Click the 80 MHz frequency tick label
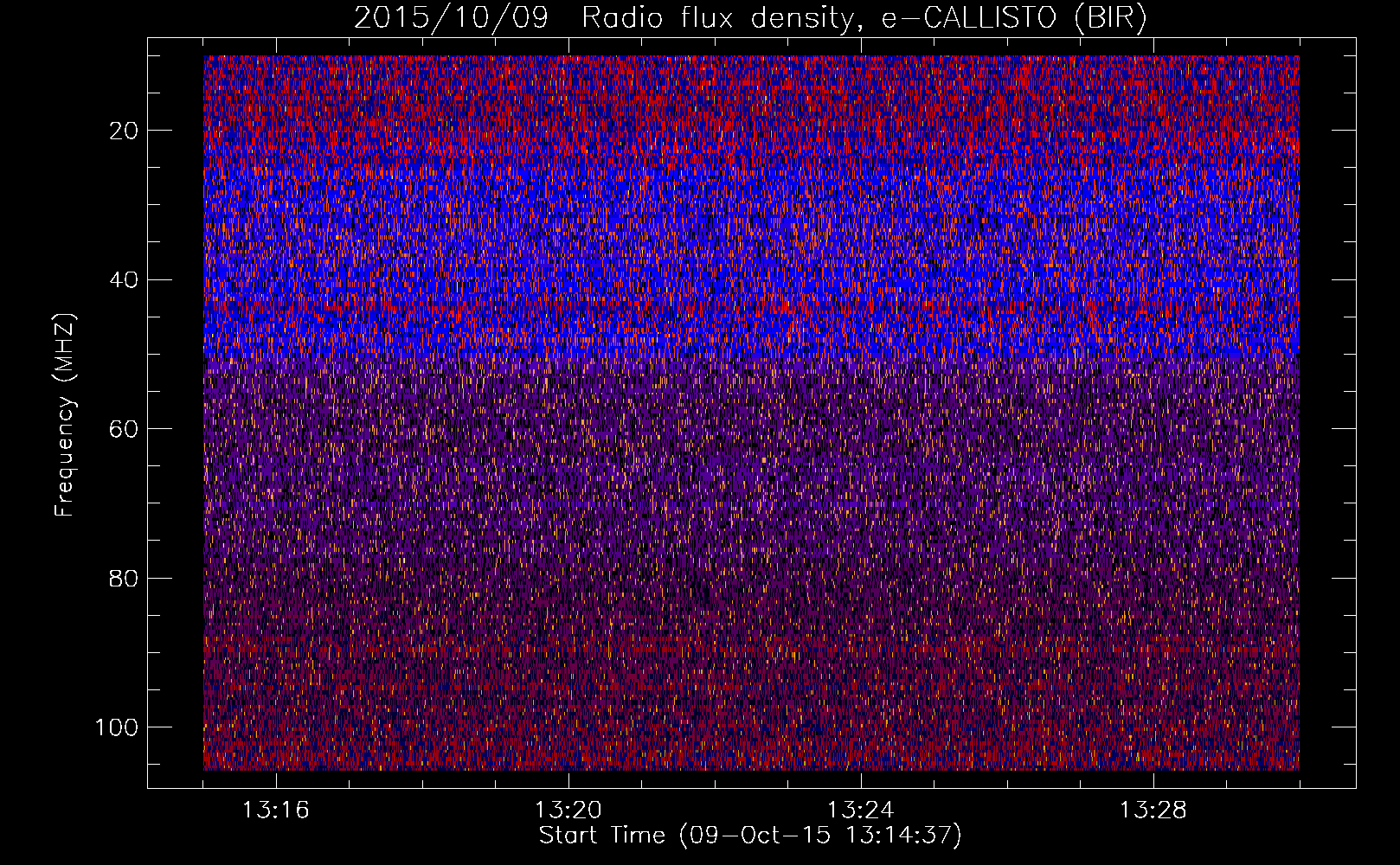The image size is (1400, 865). 125,579
